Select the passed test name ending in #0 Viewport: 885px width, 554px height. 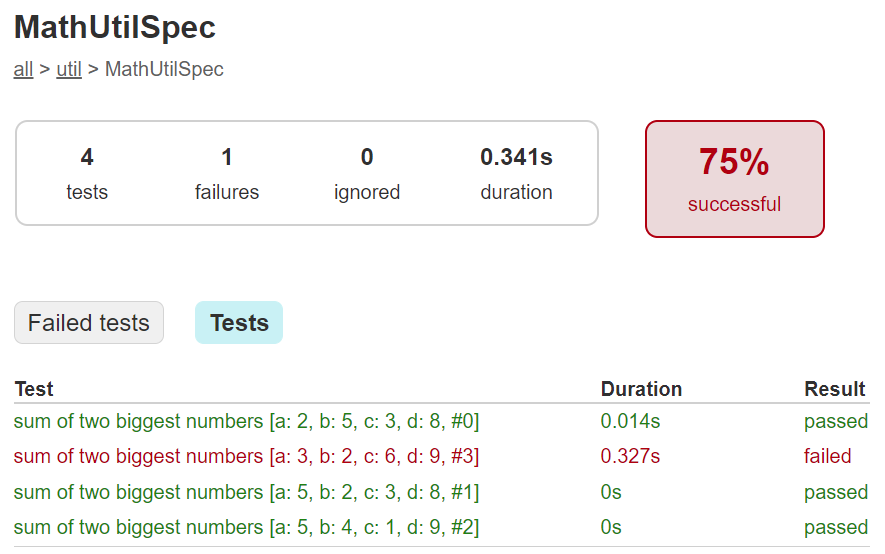246,421
